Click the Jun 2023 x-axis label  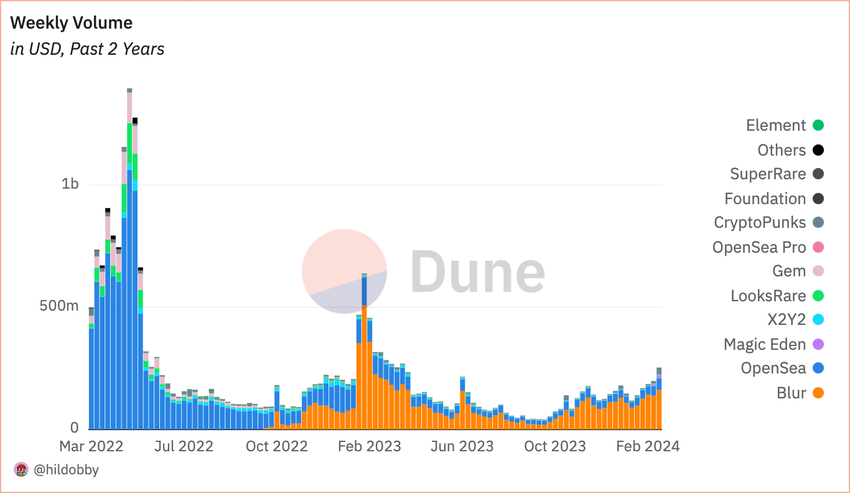pyautogui.click(x=462, y=446)
